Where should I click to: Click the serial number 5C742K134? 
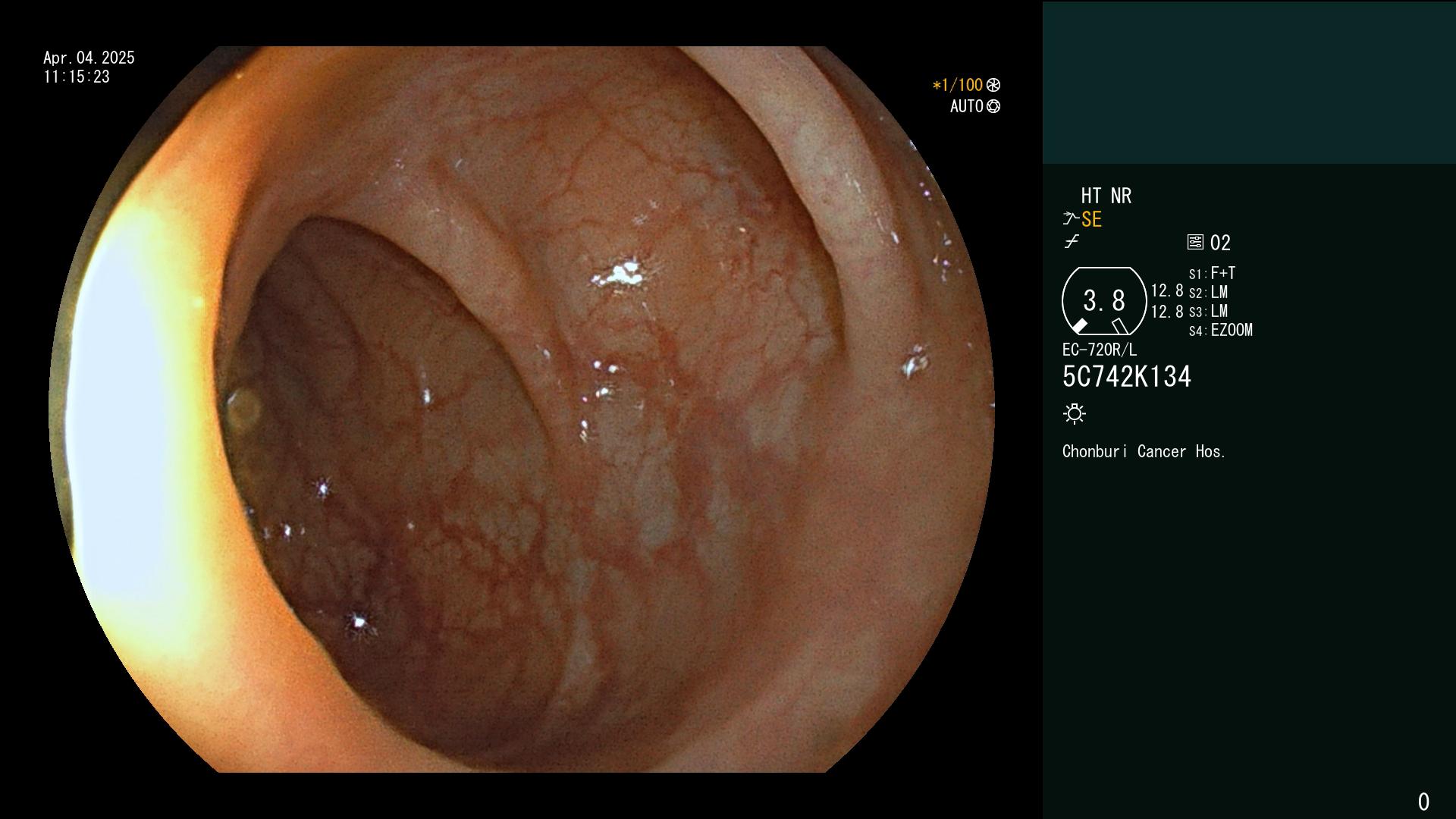[x=1127, y=377]
